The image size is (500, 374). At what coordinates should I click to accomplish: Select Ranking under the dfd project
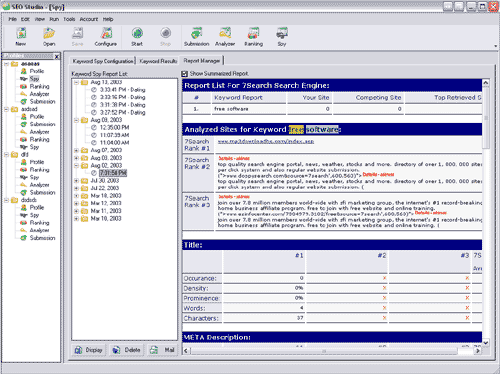click(39, 170)
